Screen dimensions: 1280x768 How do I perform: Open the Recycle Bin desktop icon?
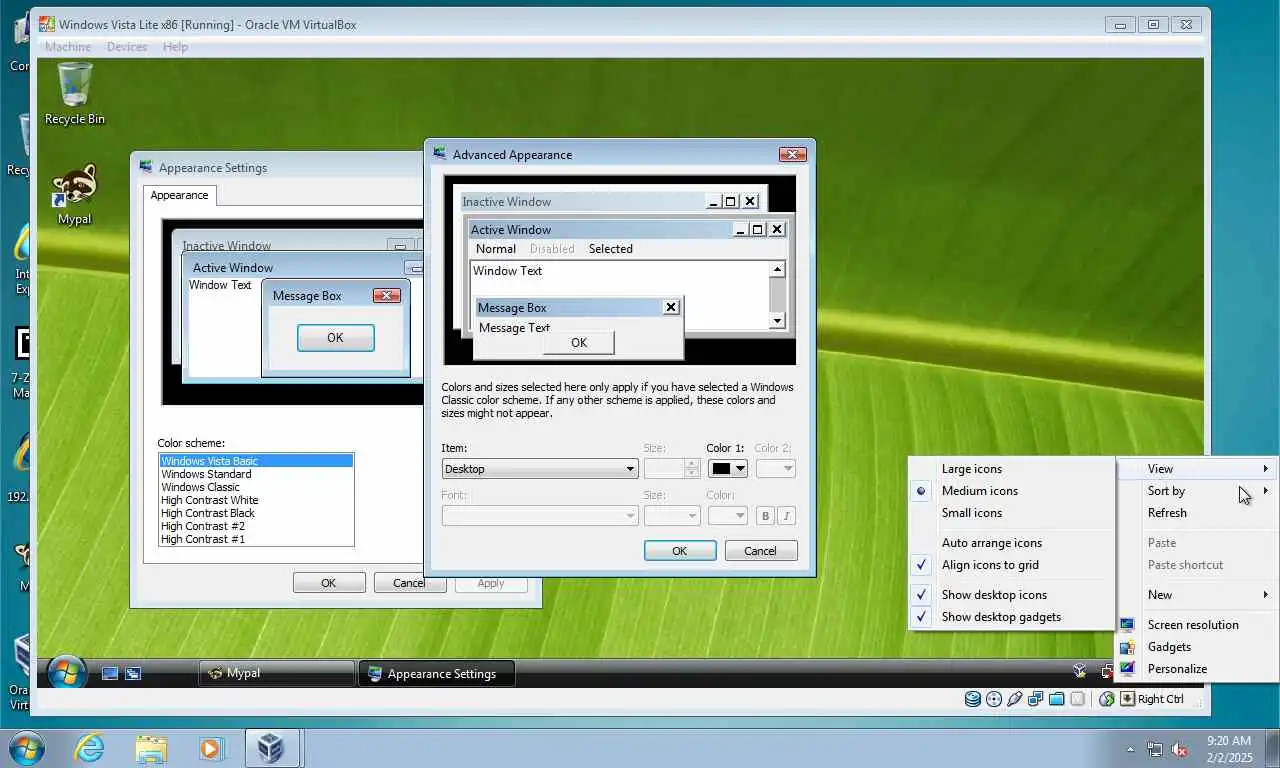pos(75,94)
